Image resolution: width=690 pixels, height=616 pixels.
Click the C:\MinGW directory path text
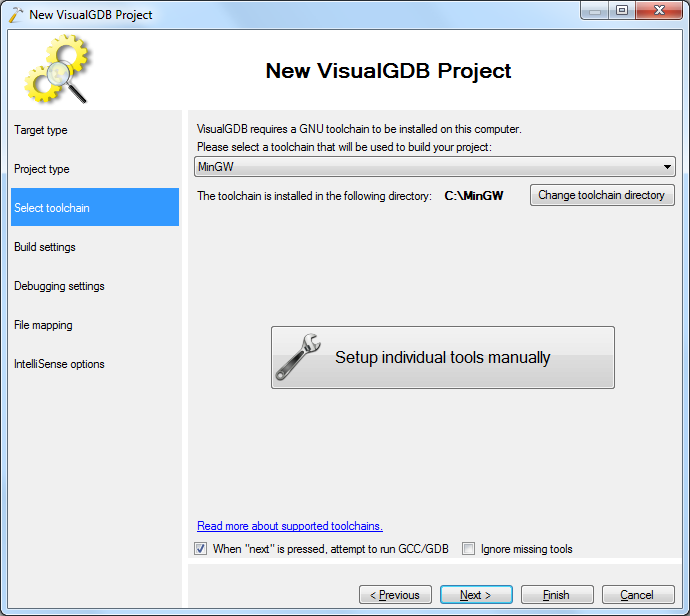point(473,195)
